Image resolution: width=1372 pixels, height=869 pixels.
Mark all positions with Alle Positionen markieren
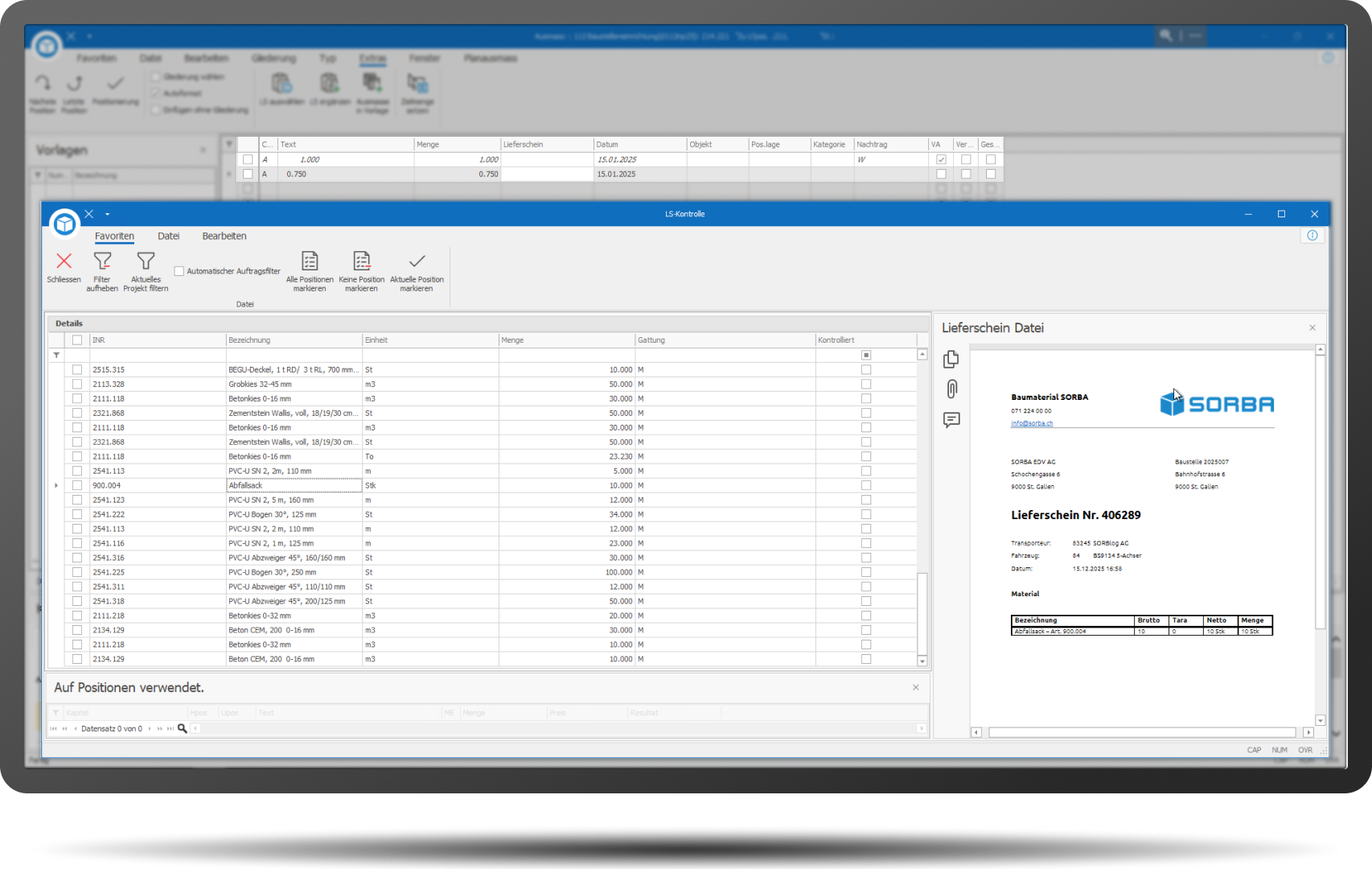tap(310, 262)
